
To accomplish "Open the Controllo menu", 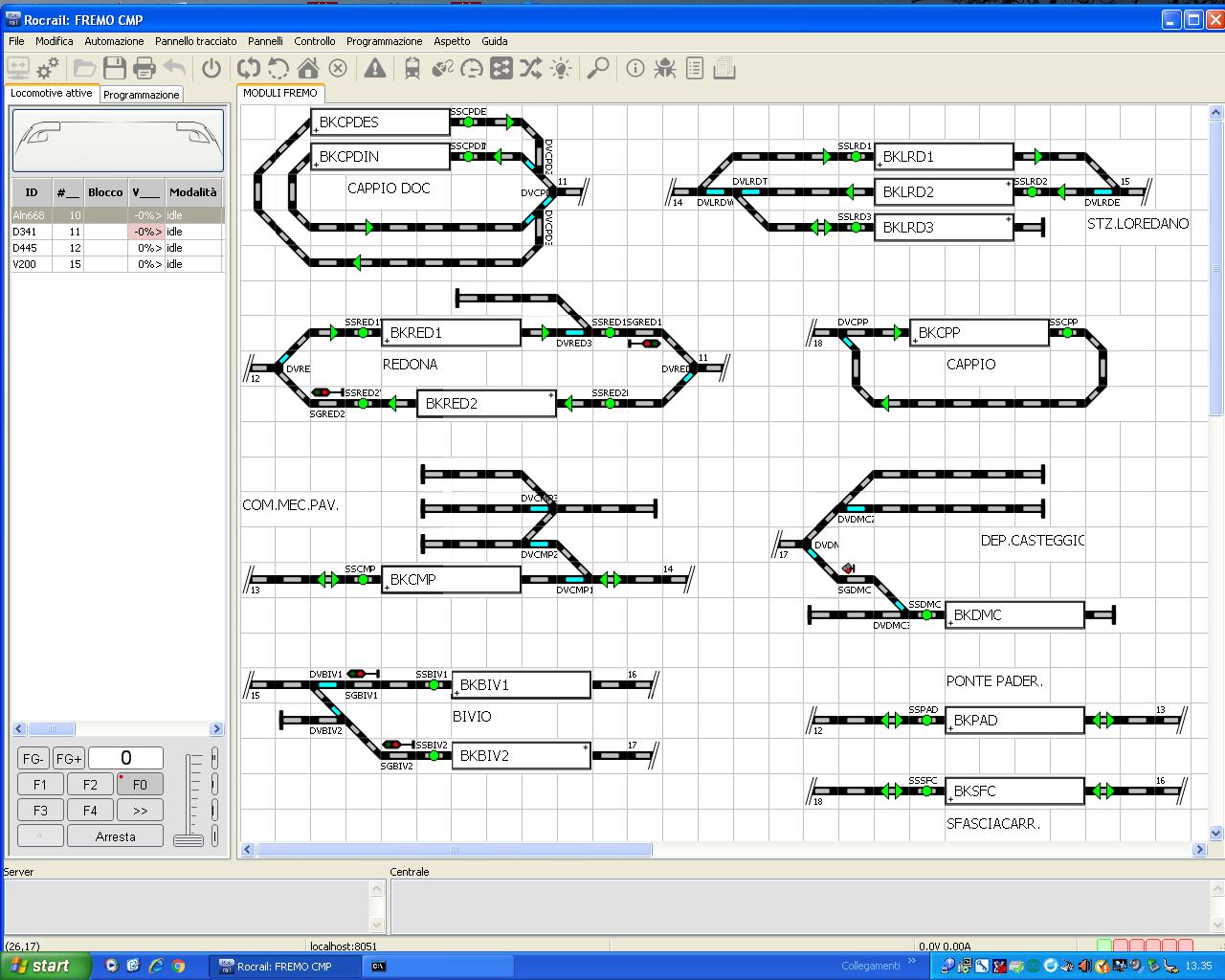I will [x=315, y=41].
